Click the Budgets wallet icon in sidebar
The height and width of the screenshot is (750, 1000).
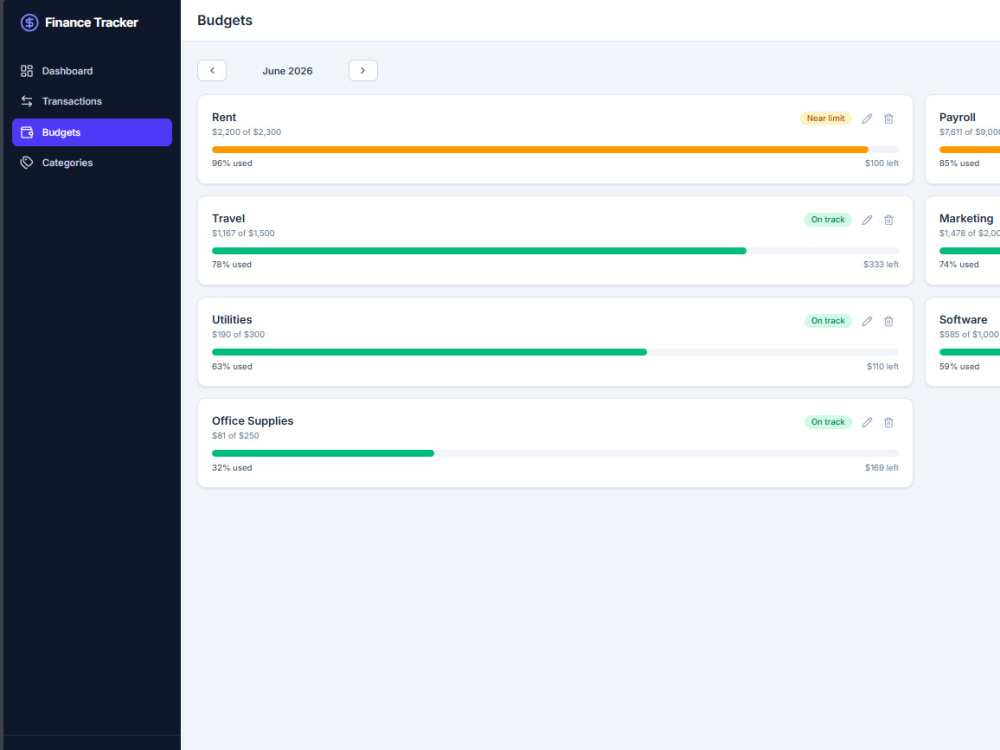(27, 132)
